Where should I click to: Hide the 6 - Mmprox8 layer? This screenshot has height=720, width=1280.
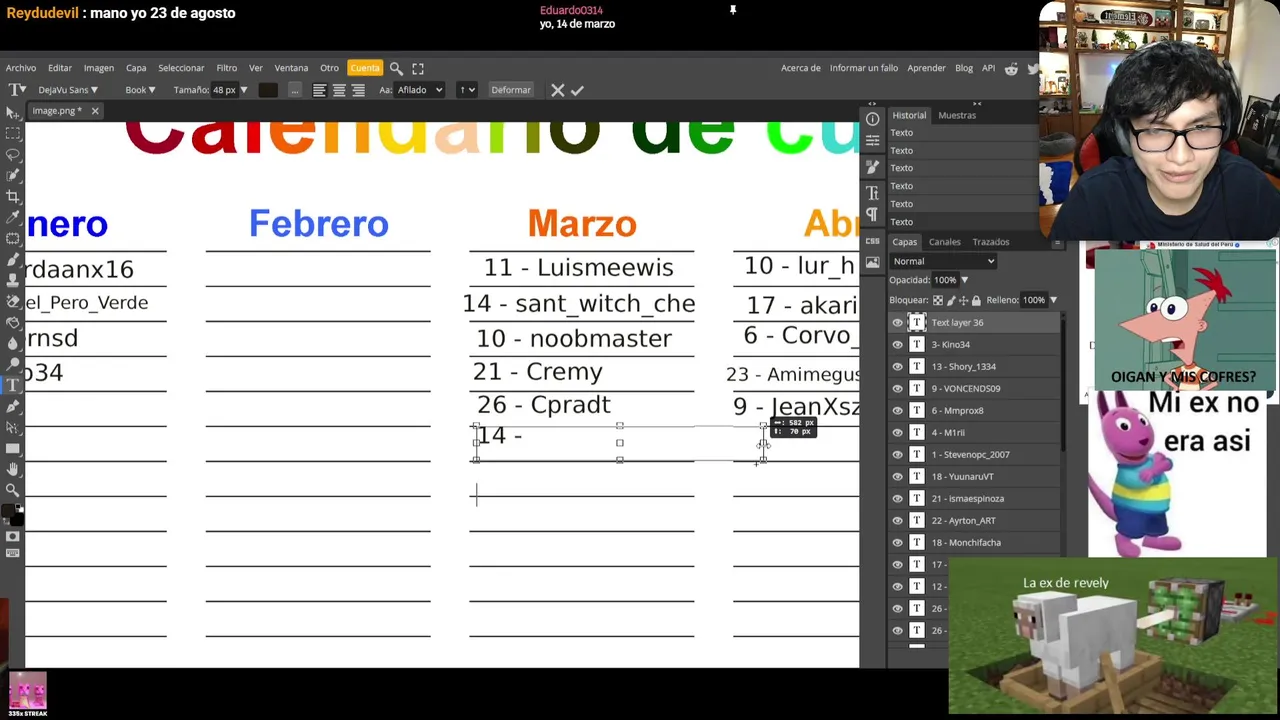tap(897, 410)
